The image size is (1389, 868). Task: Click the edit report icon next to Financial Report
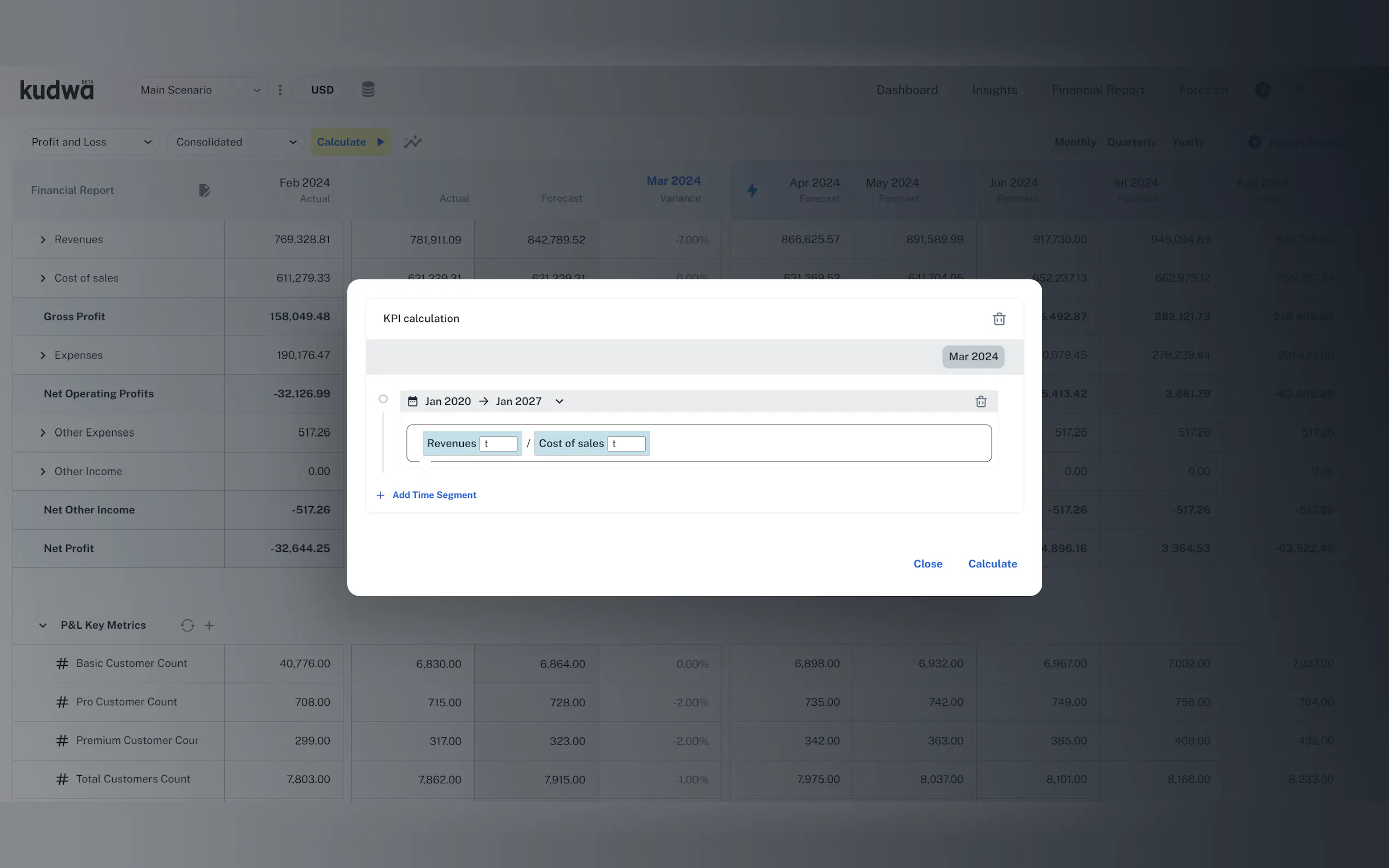point(205,190)
